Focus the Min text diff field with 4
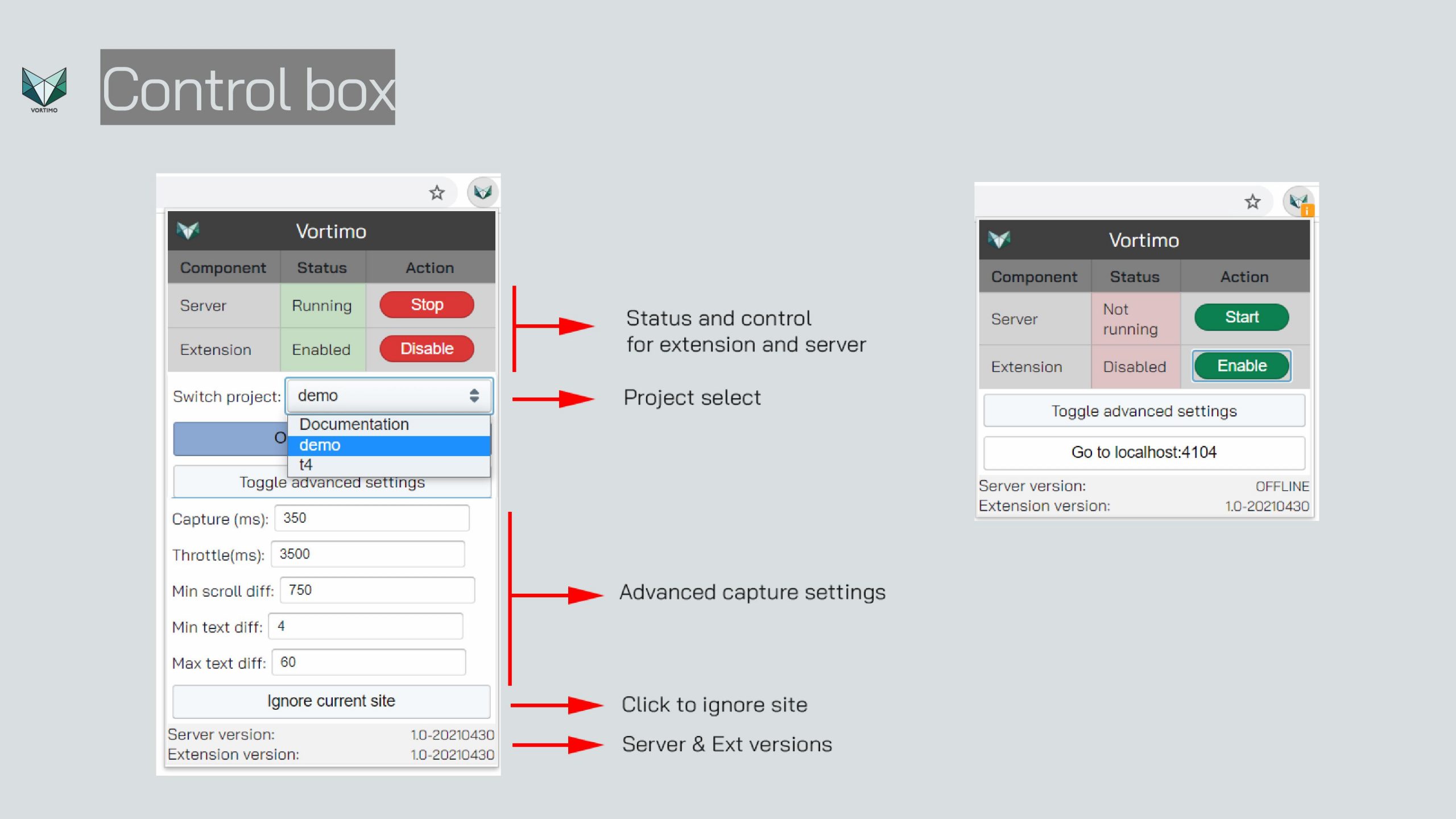This screenshot has height=819, width=1456. point(366,626)
